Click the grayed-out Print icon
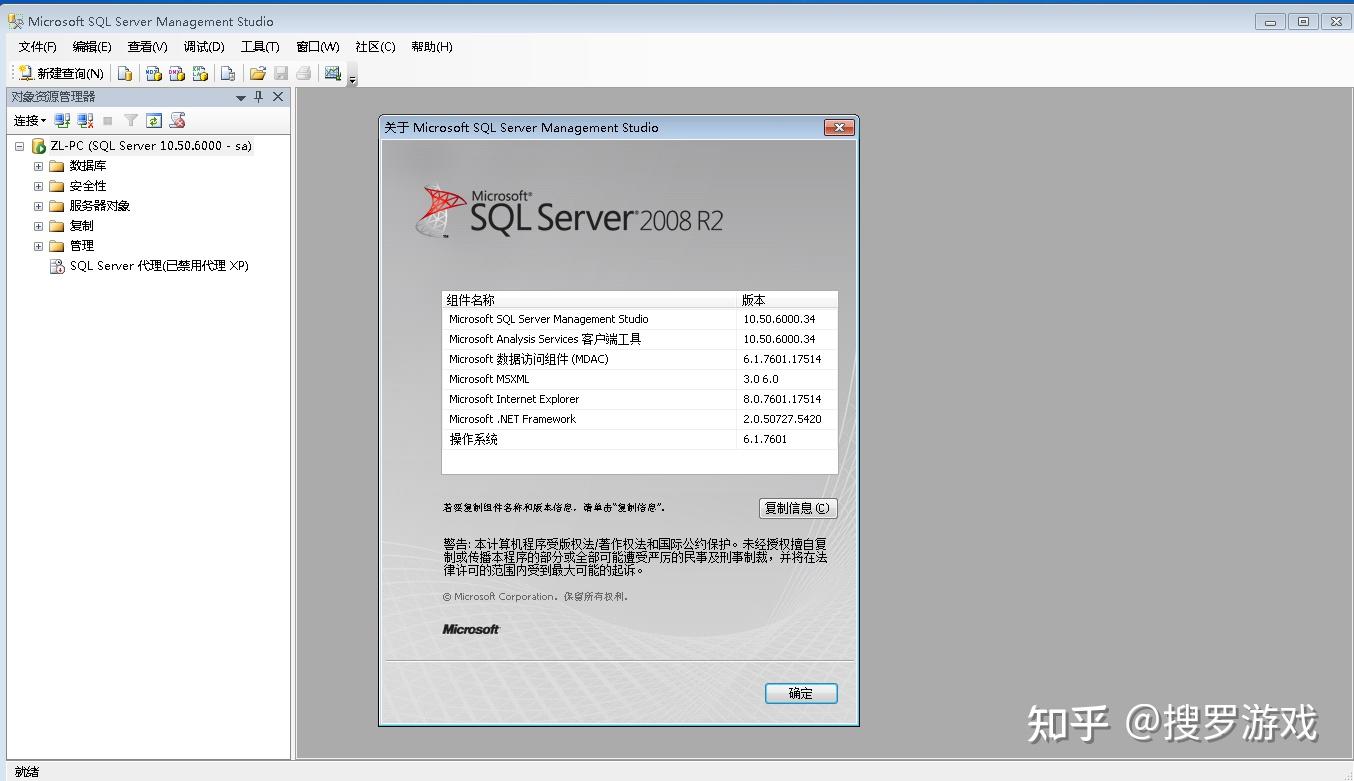Image resolution: width=1354 pixels, height=781 pixels. tap(304, 73)
